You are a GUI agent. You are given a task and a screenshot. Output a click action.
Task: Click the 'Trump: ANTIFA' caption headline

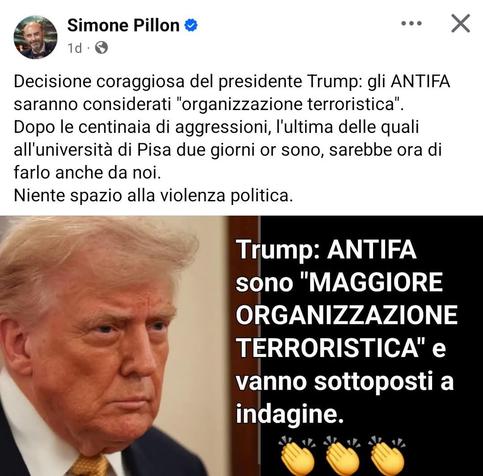[x=326, y=249]
